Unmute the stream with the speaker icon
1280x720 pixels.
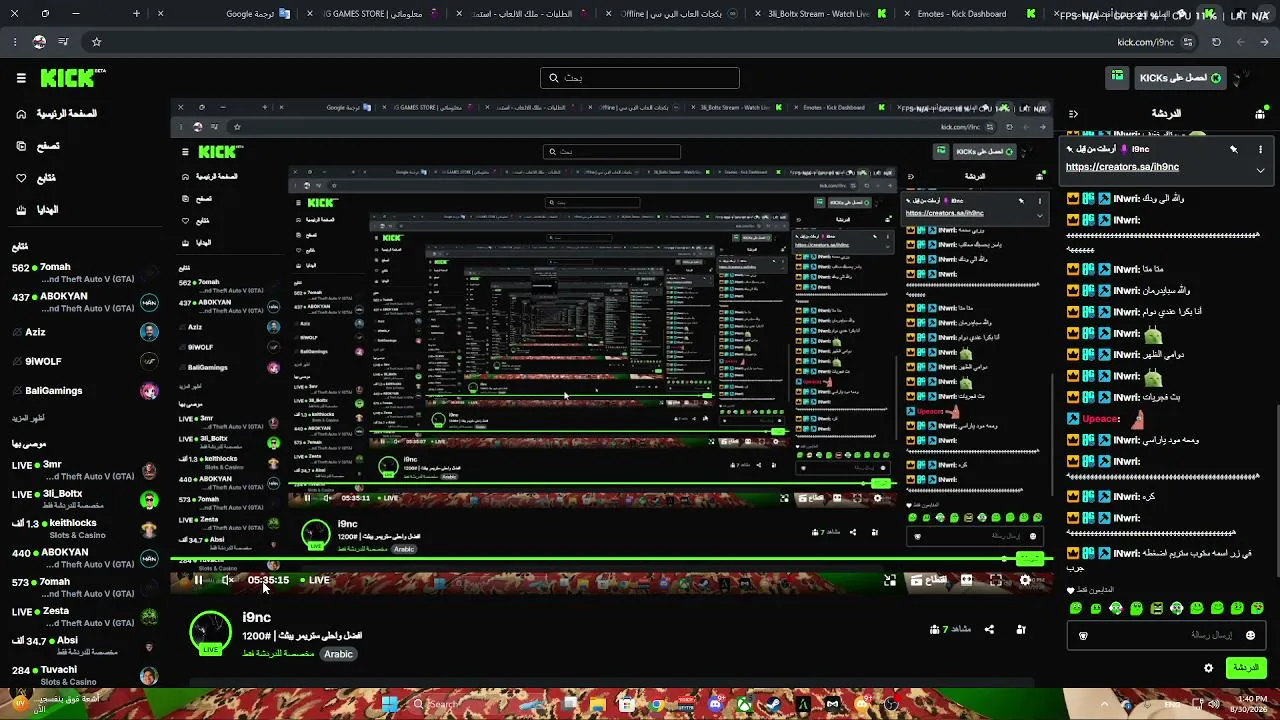click(228, 580)
